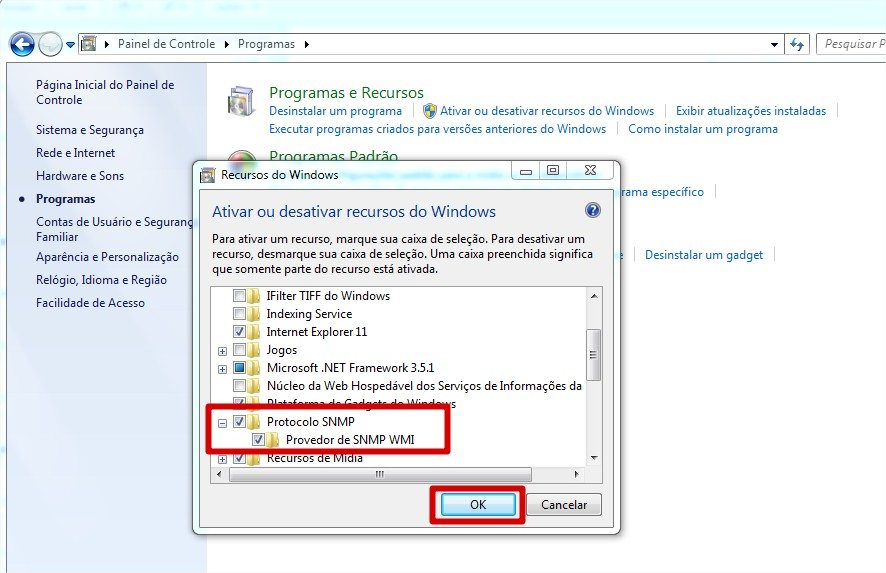Click the Back navigation arrow button
The image size is (886, 573).
pyautogui.click(x=22, y=44)
